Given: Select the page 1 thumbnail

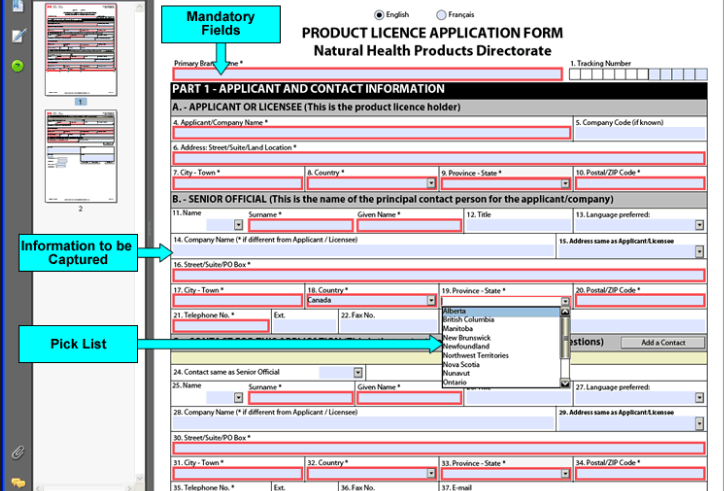Looking at the screenshot, I should coord(81,49).
